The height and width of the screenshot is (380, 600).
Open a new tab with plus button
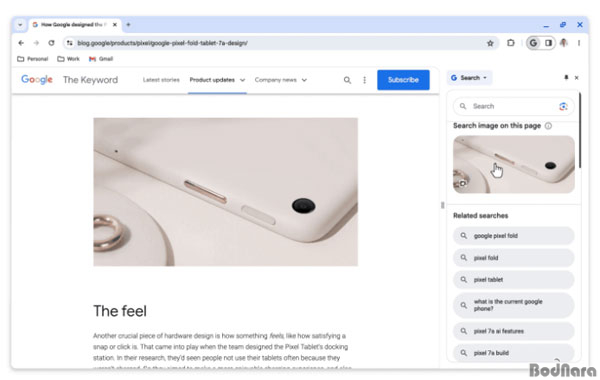tap(129, 24)
